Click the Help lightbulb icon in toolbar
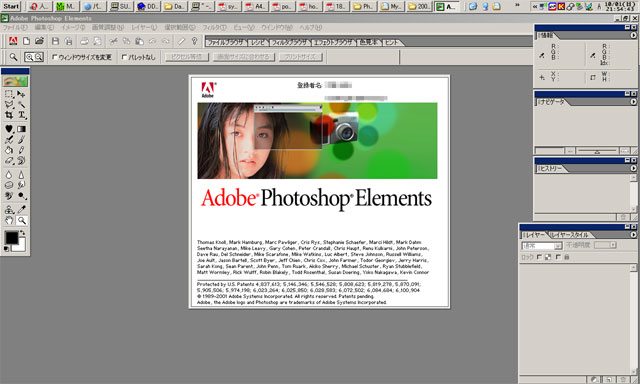Screen dimensions: 640x384 [x=194, y=41]
